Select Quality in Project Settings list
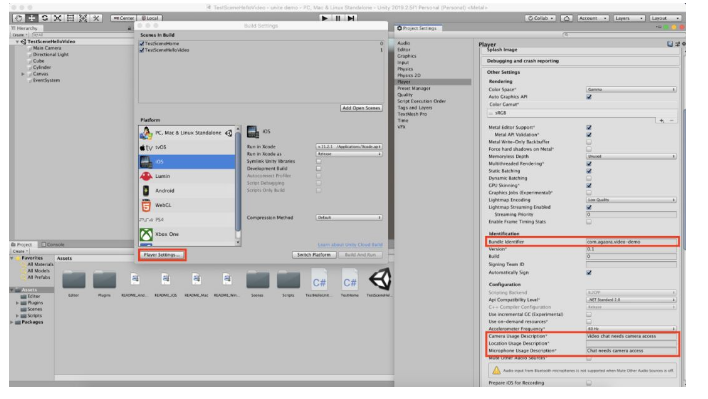Image resolution: width=708 pixels, height=399 pixels. [405, 95]
